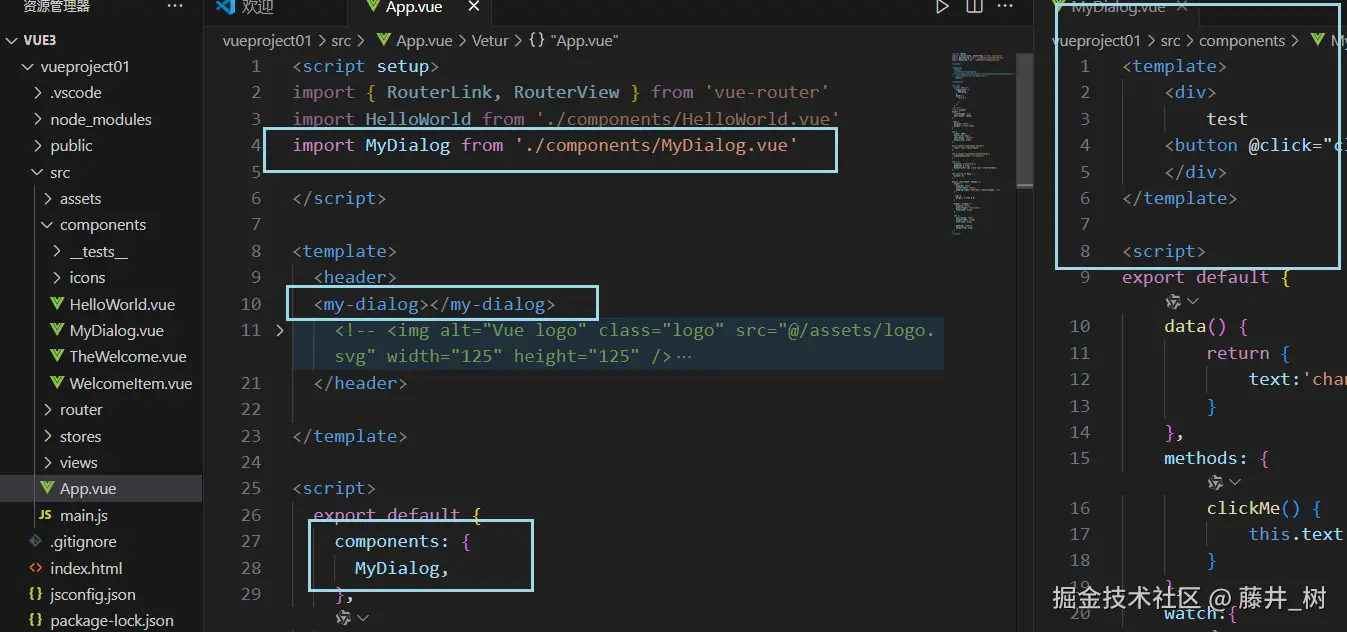1347x632 pixels.
Task: Select the App.vue editor tab
Action: pos(416,7)
